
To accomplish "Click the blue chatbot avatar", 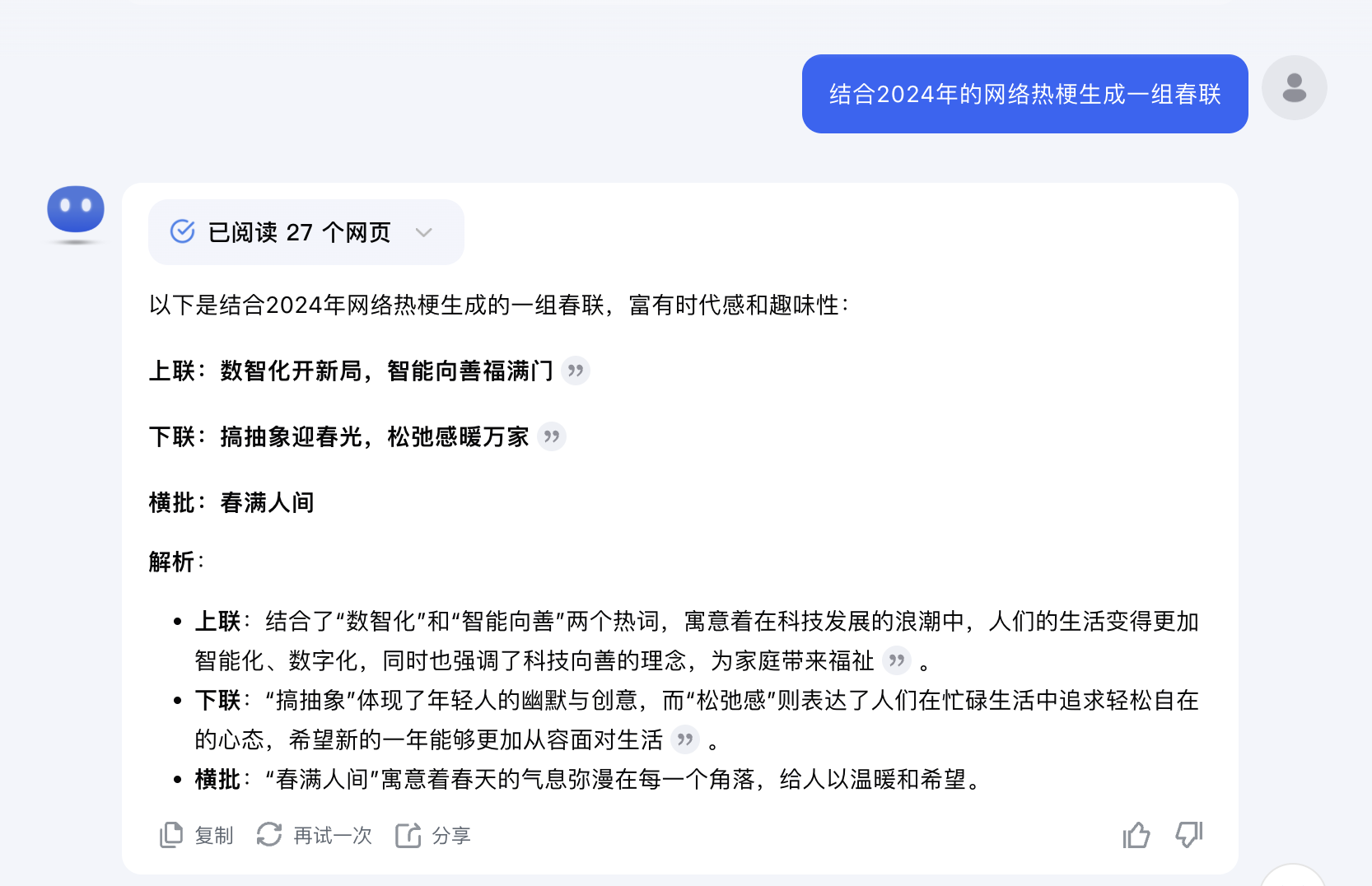I will (76, 210).
